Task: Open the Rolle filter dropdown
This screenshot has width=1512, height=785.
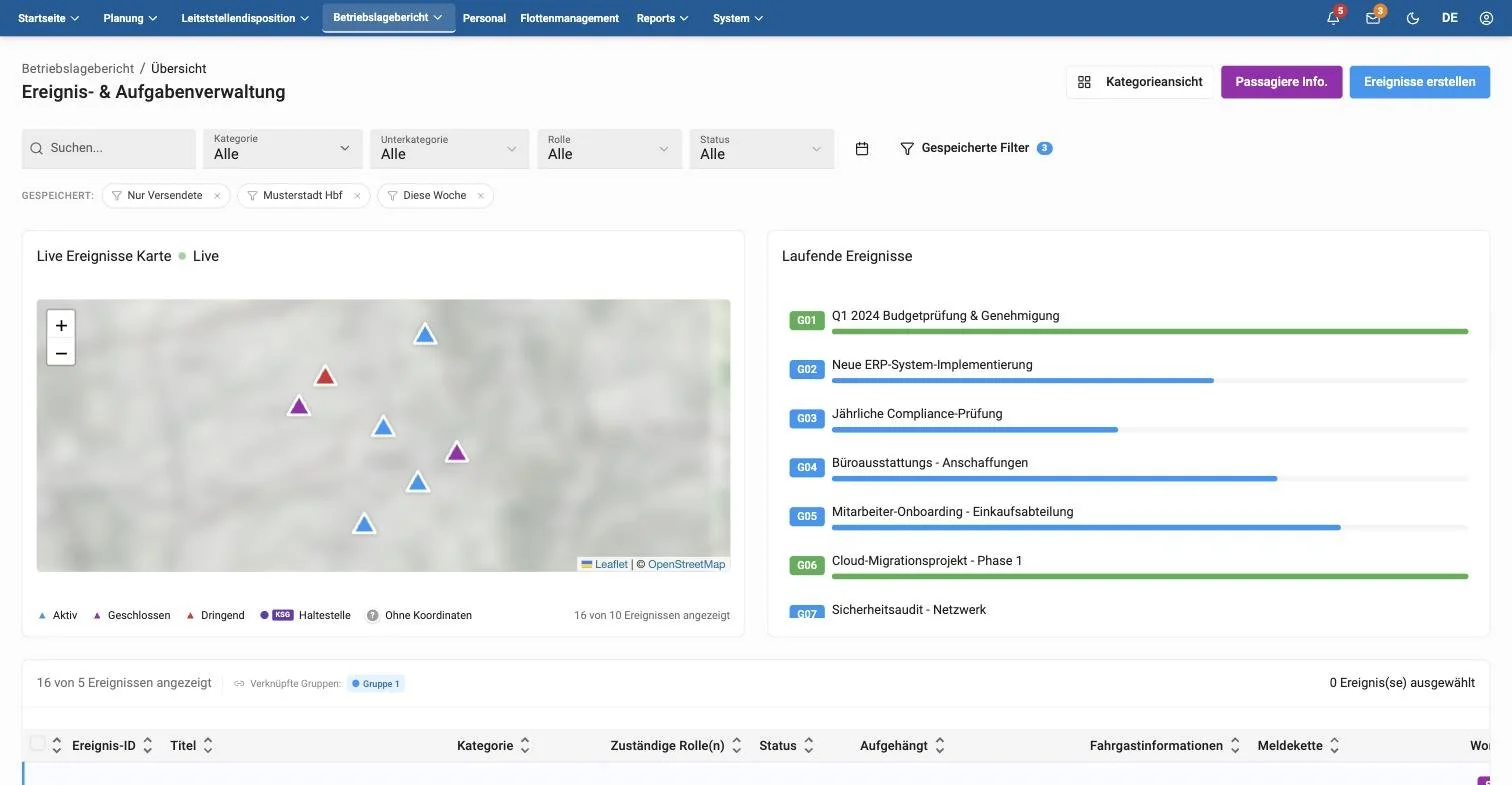Action: pos(609,148)
